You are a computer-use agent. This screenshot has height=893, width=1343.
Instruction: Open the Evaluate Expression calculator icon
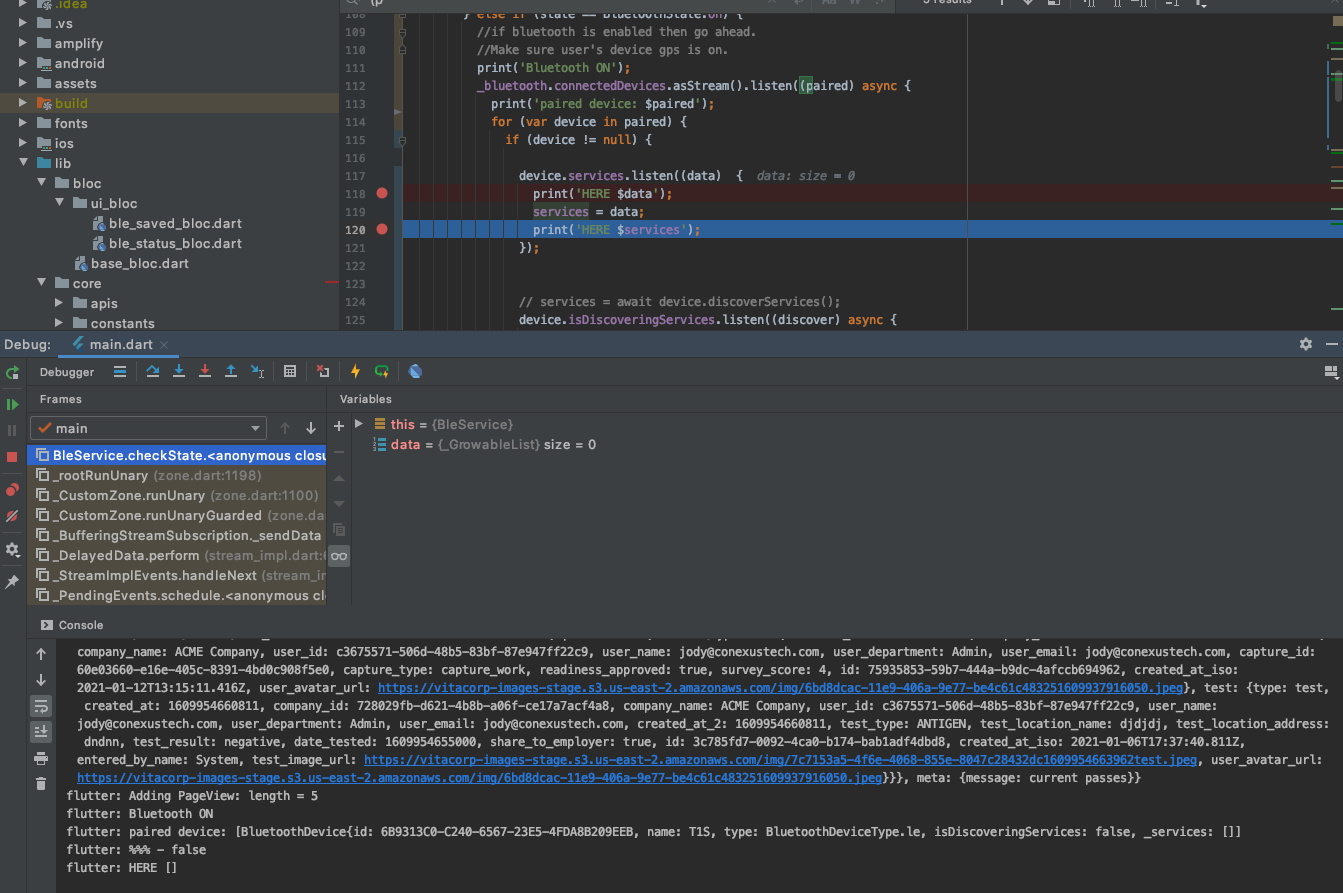[x=290, y=371]
